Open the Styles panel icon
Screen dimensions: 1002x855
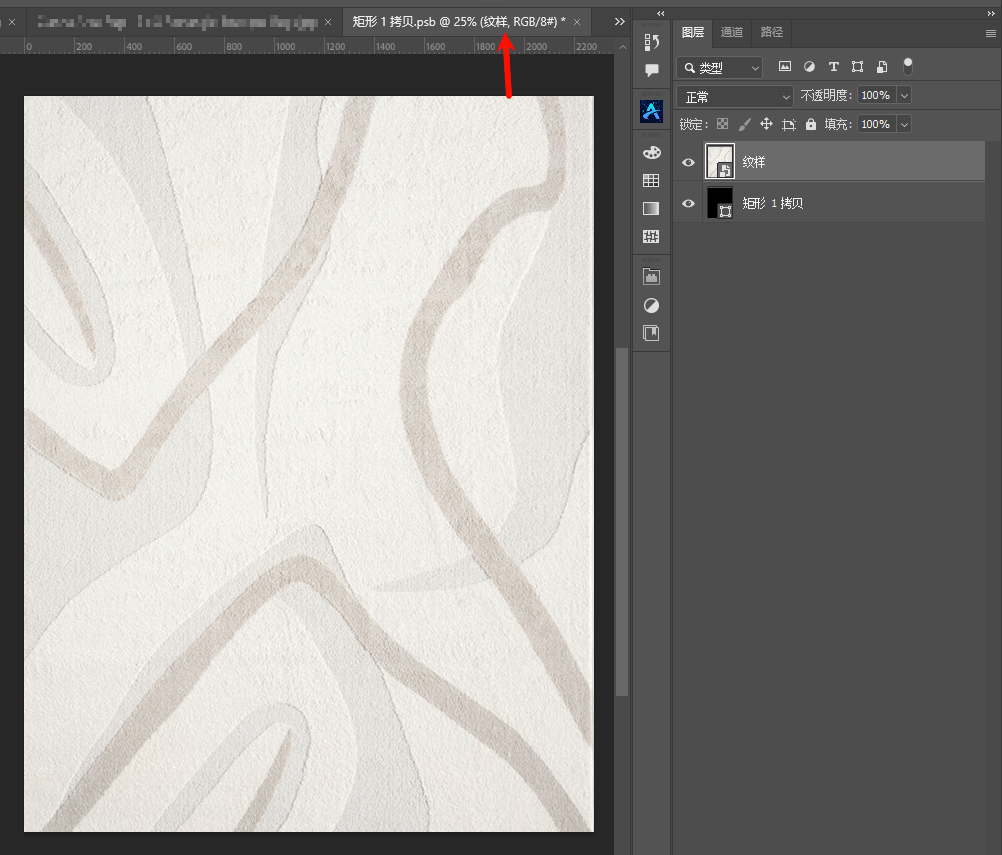[651, 333]
